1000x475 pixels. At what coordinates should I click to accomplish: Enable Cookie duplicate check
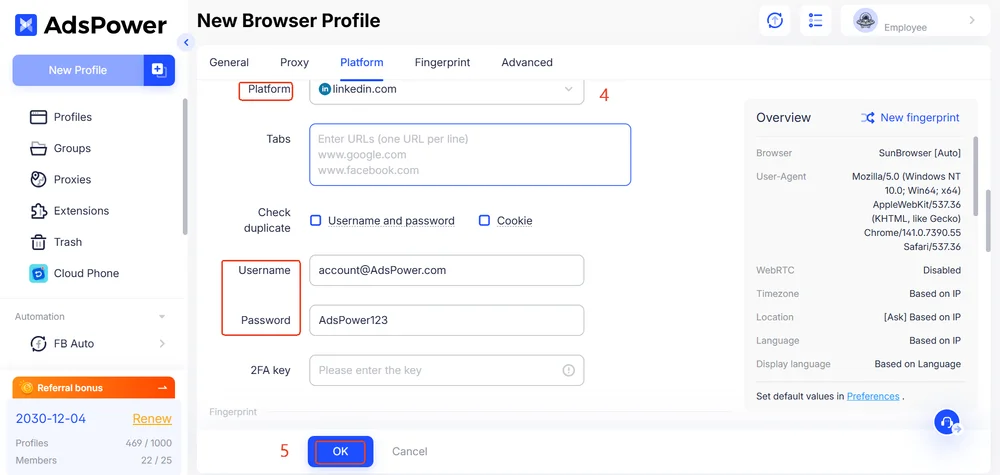(484, 221)
